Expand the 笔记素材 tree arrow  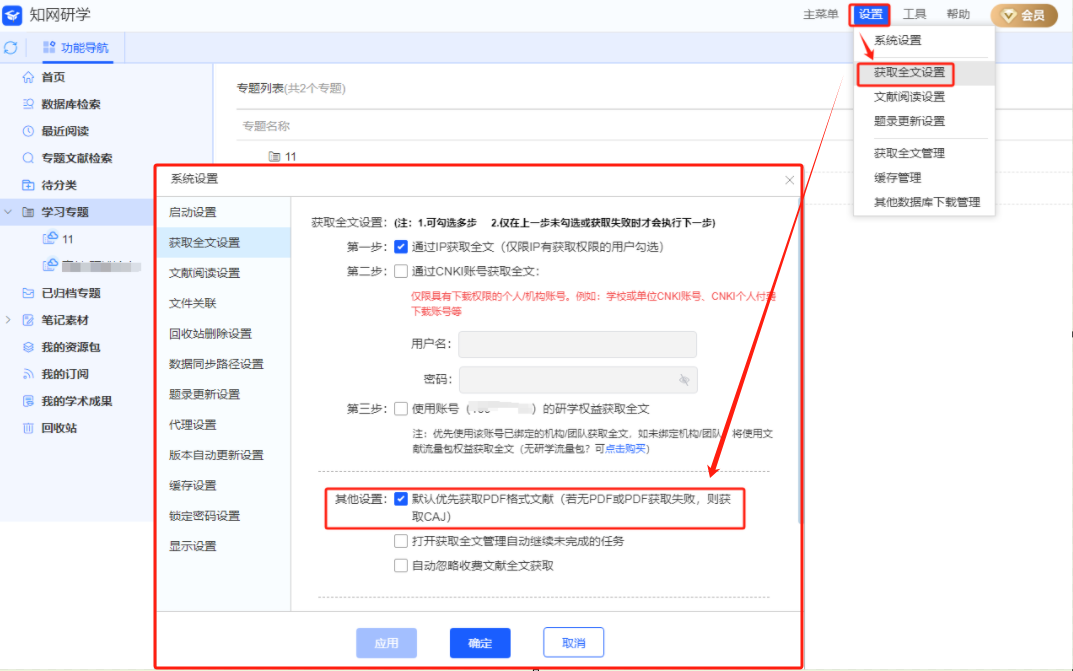click(8, 320)
